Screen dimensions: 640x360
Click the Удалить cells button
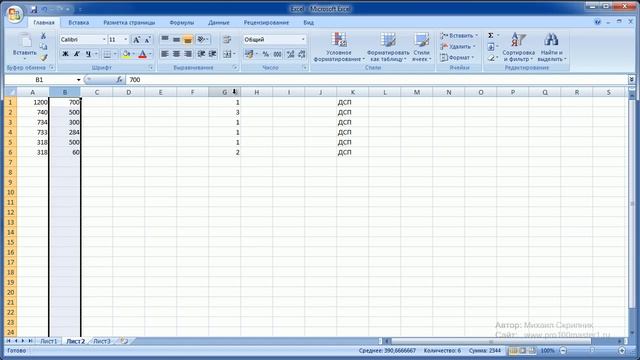(457, 47)
